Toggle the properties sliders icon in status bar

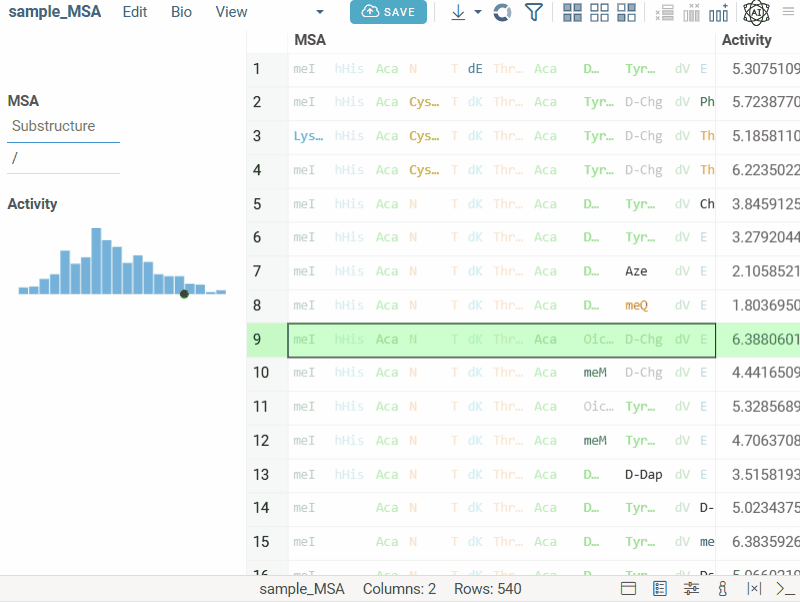691,589
